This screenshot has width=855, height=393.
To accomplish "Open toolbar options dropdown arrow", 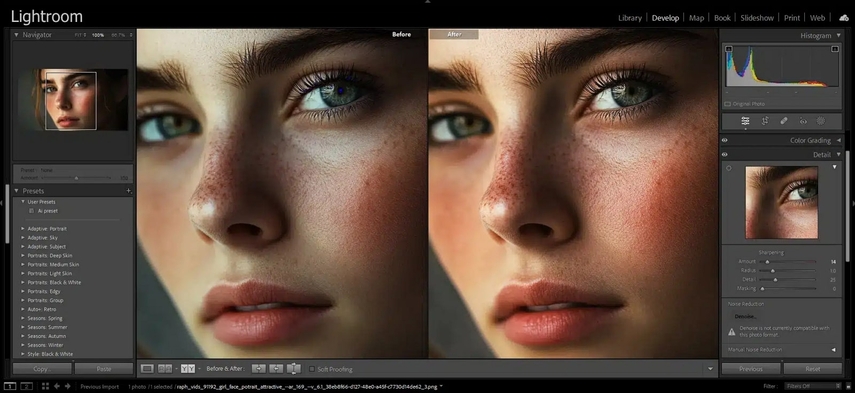I will tap(710, 369).
